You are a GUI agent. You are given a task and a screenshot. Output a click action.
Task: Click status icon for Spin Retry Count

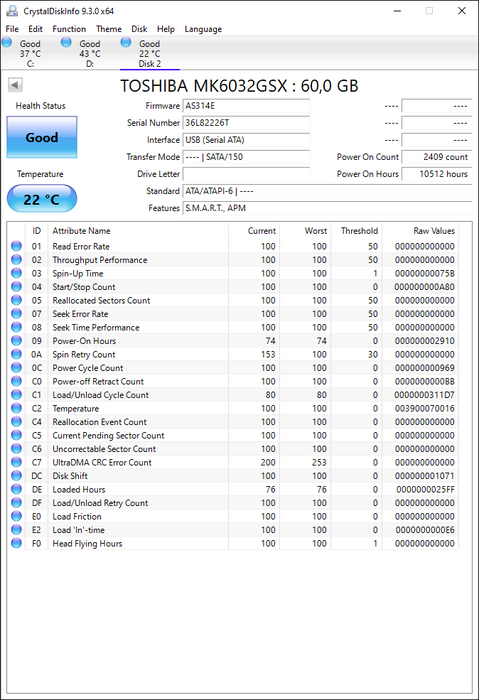click(17, 354)
